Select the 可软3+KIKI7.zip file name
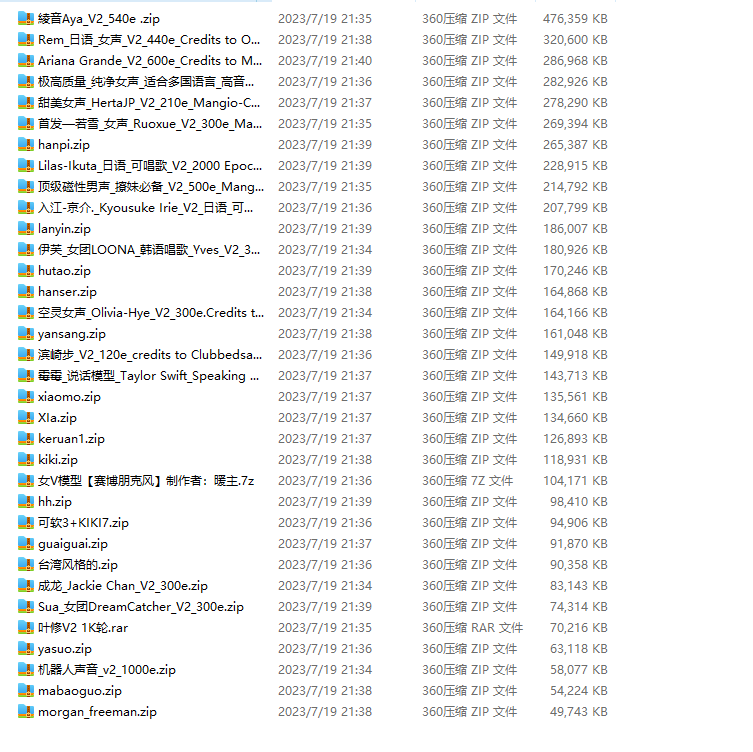 point(84,523)
